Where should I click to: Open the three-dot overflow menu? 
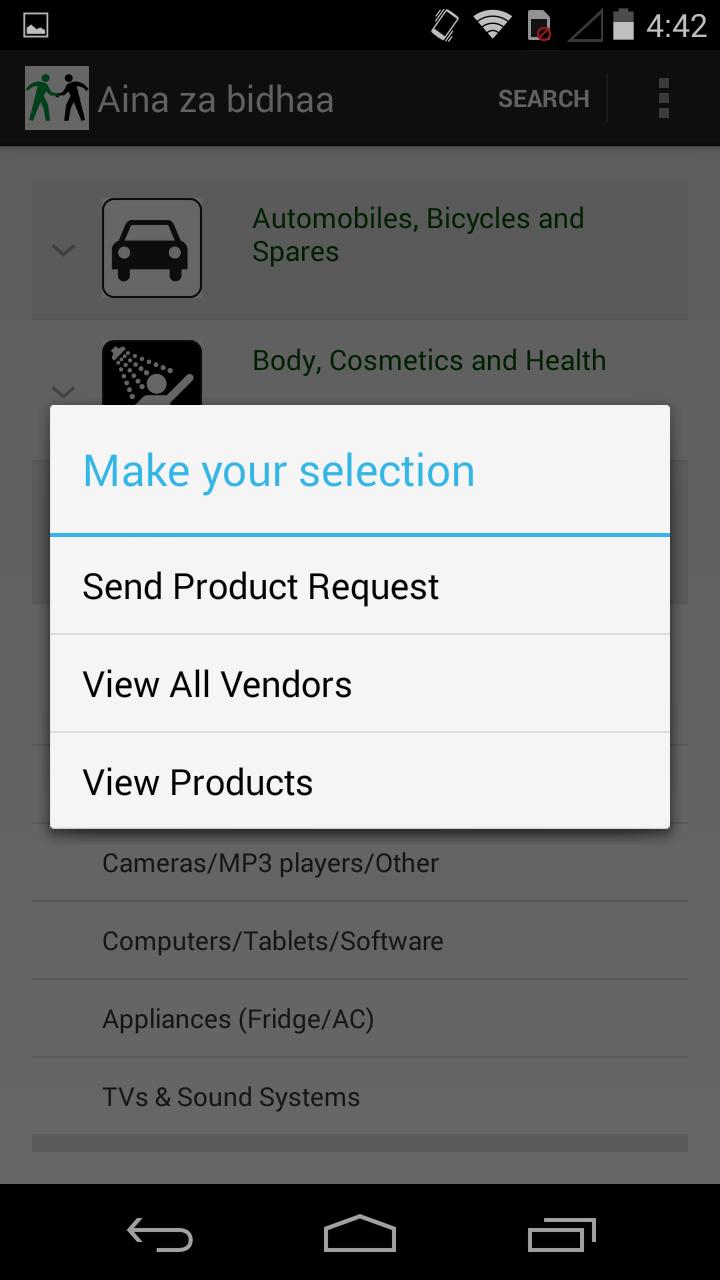pyautogui.click(x=664, y=99)
